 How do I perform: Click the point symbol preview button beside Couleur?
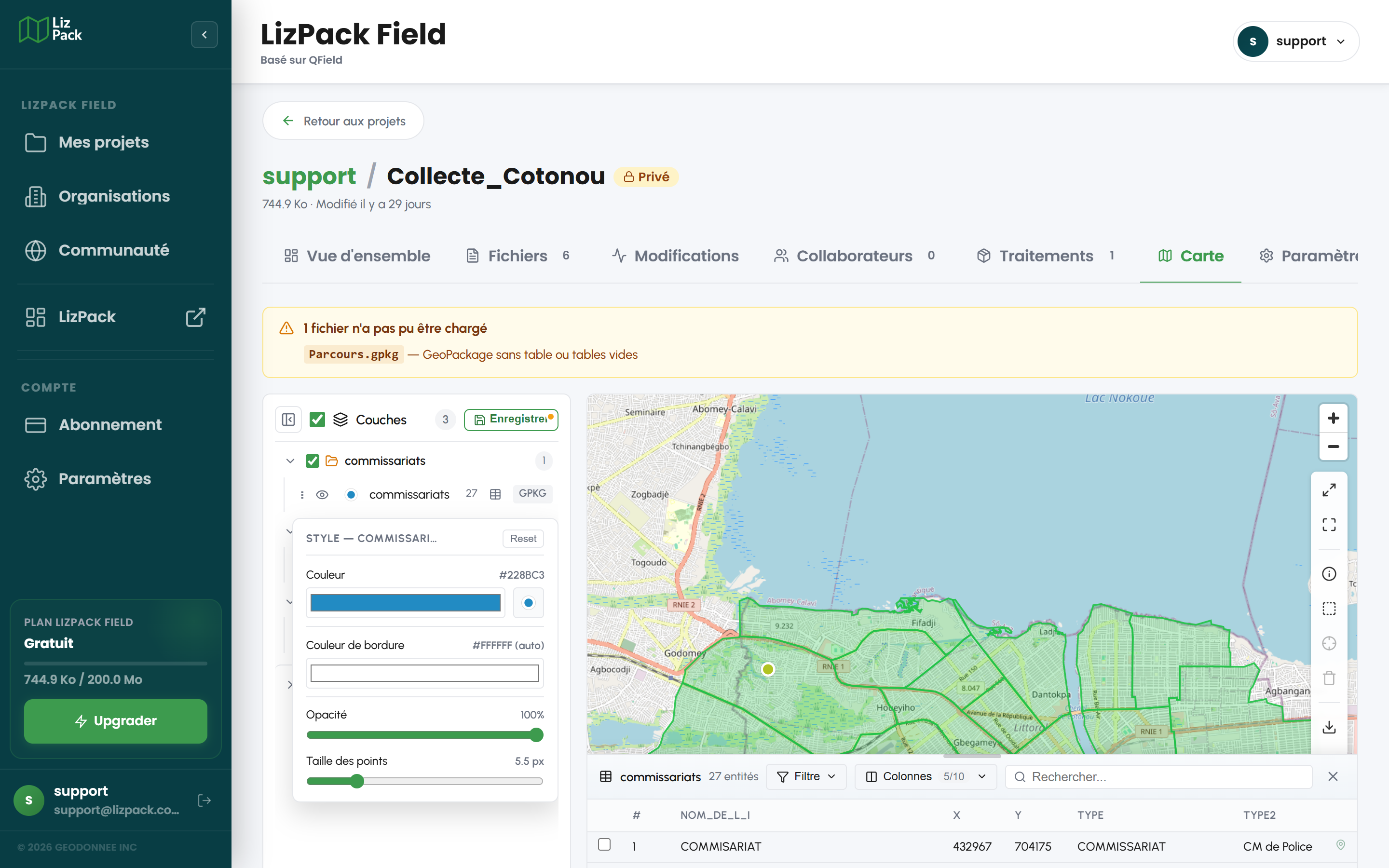528,603
